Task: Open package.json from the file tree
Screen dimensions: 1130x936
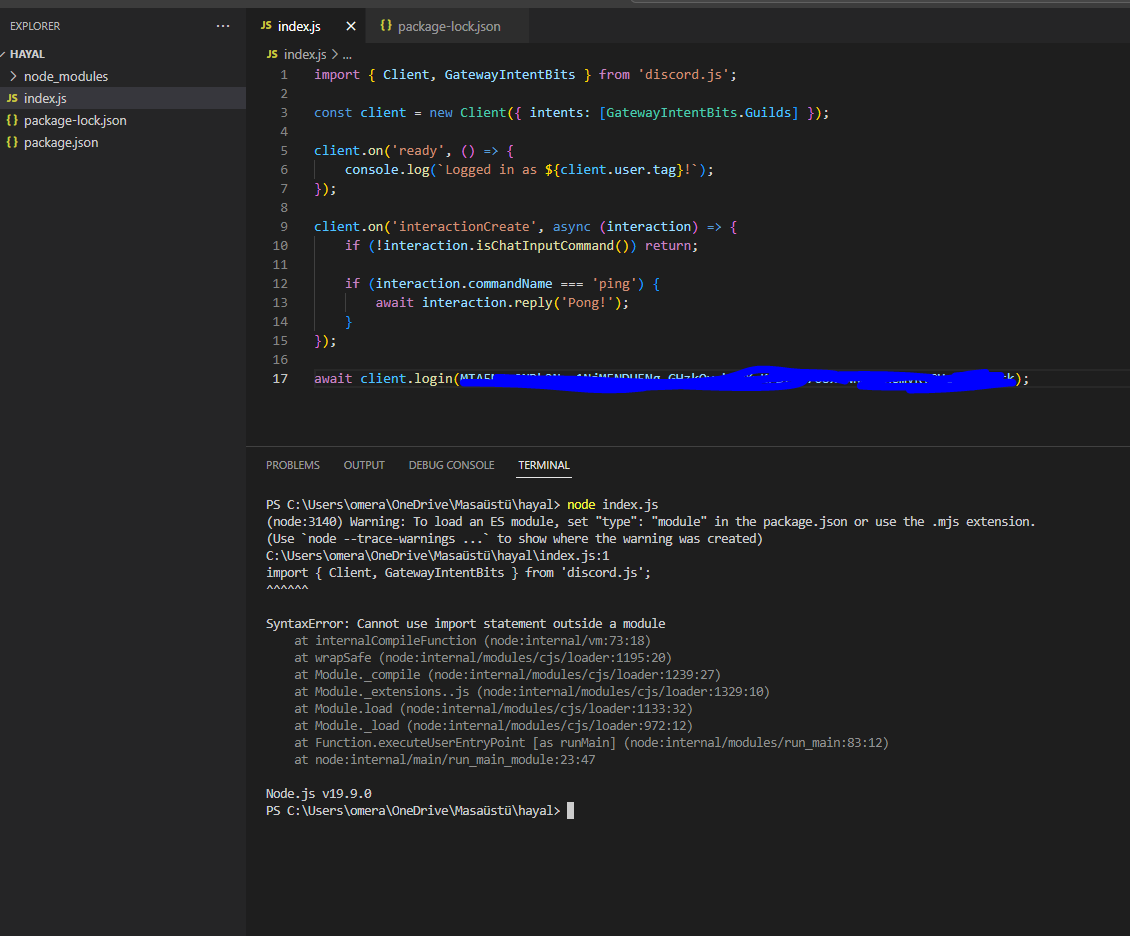Action: pyautogui.click(x=61, y=142)
